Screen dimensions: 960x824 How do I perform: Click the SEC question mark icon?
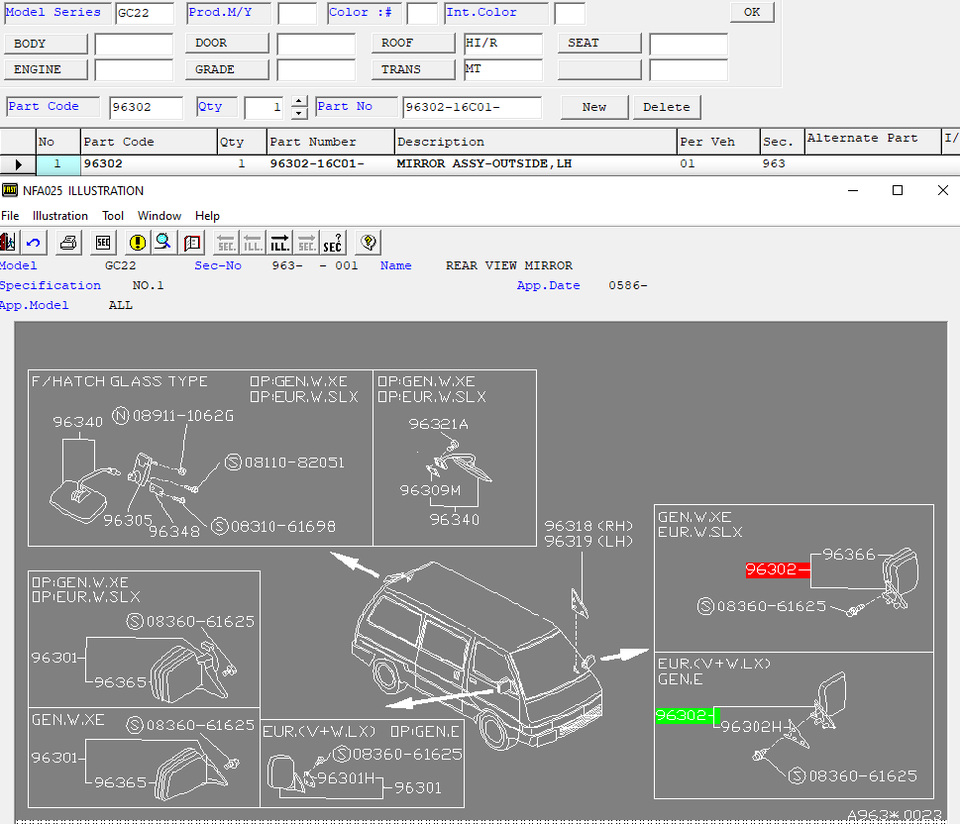click(x=332, y=242)
